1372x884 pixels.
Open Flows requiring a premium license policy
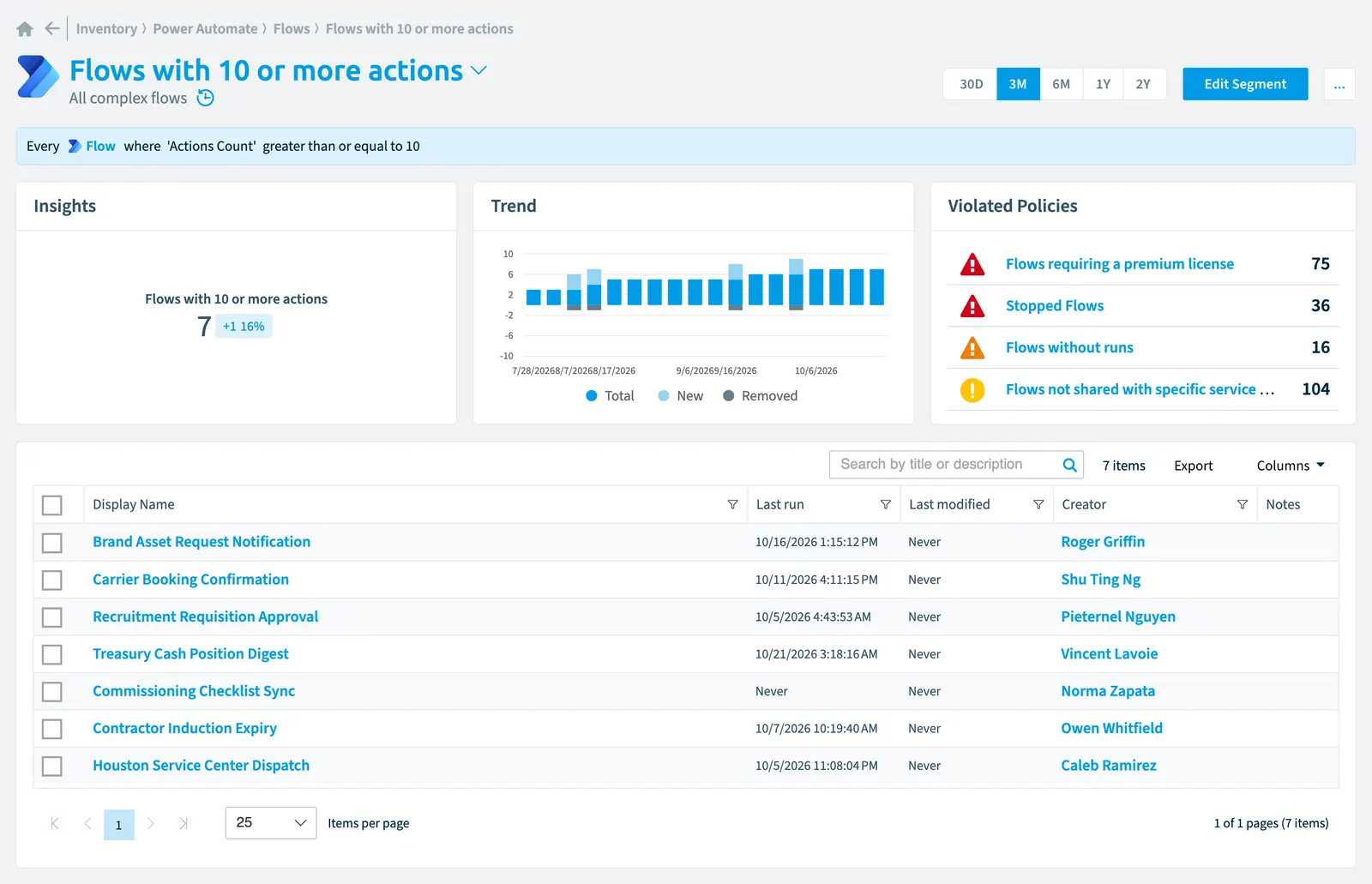pos(1120,264)
